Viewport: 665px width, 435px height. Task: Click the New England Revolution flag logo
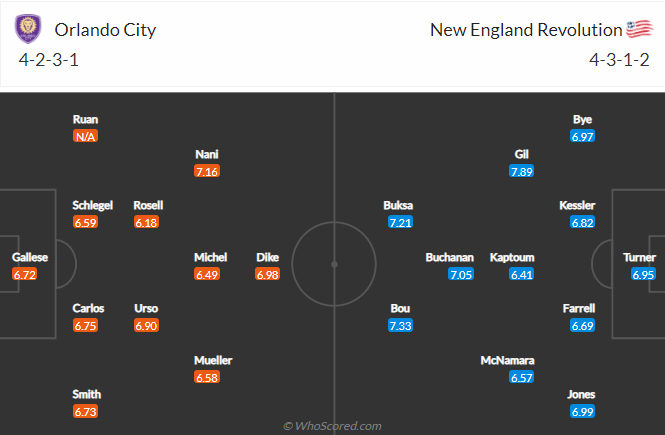pos(640,29)
